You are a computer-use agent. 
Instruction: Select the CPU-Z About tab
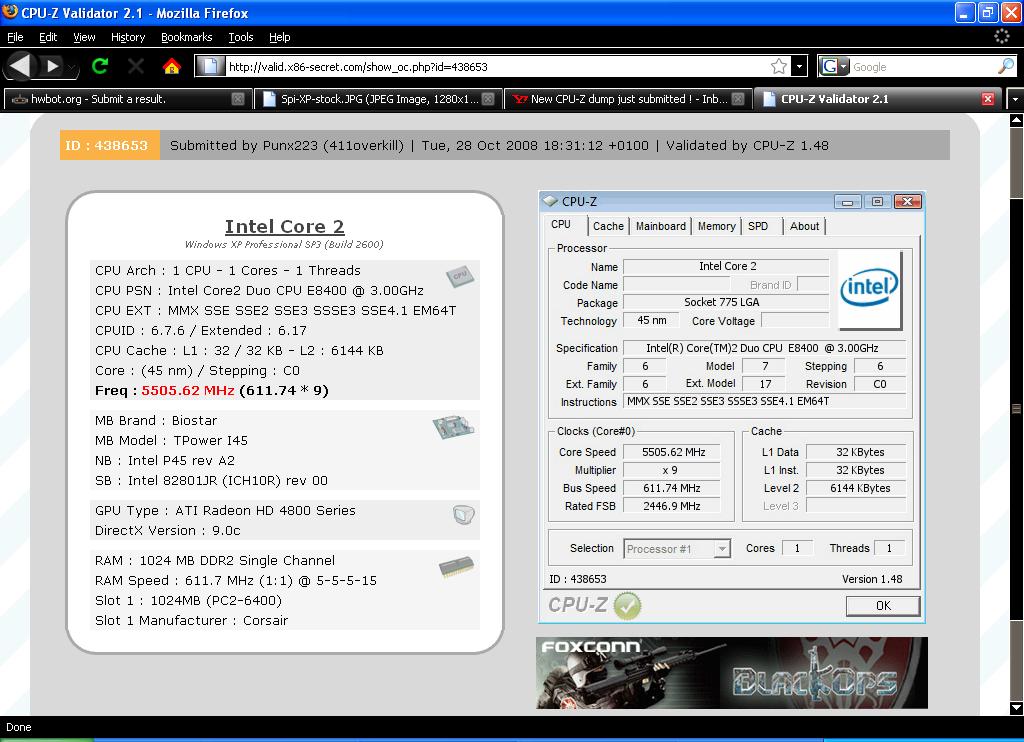804,226
